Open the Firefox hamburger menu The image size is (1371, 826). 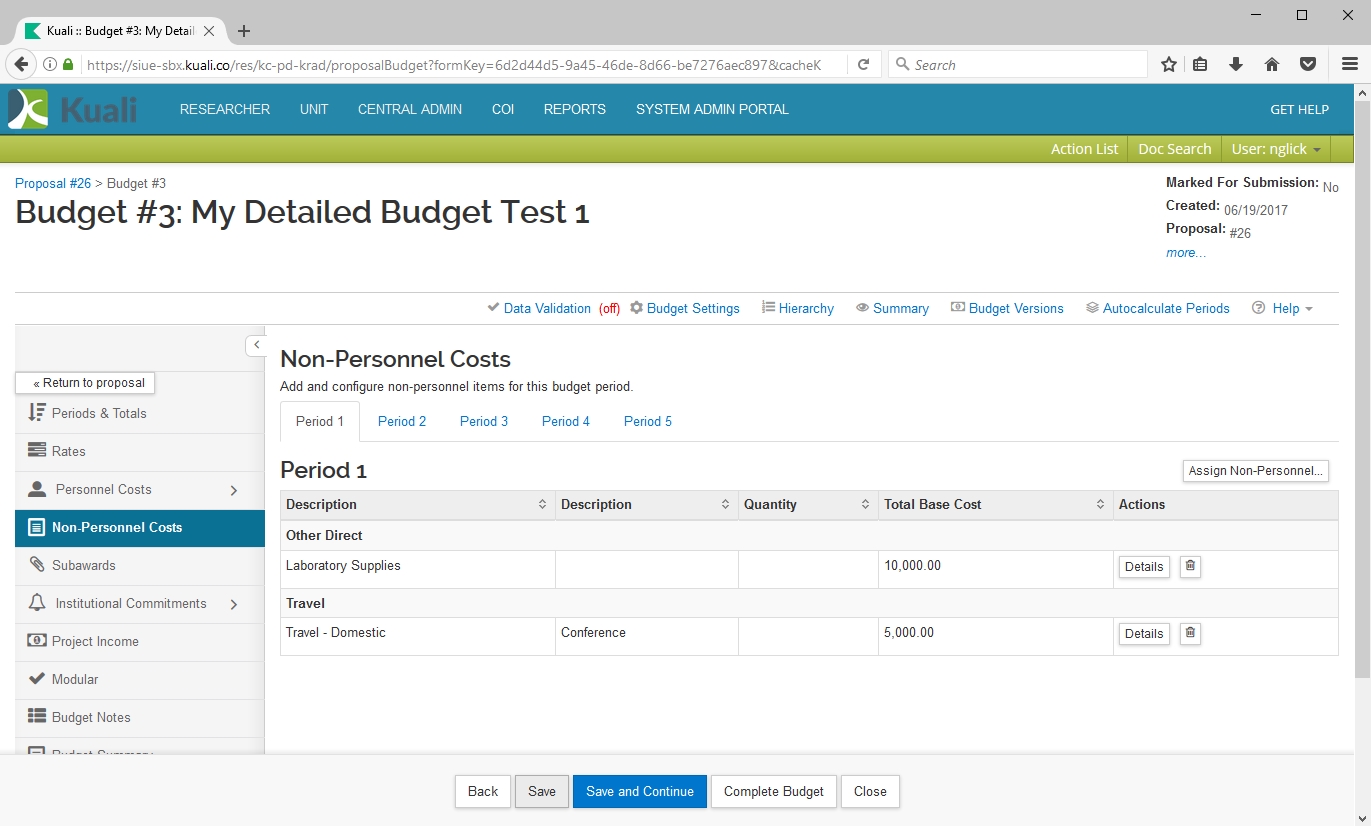1349,65
